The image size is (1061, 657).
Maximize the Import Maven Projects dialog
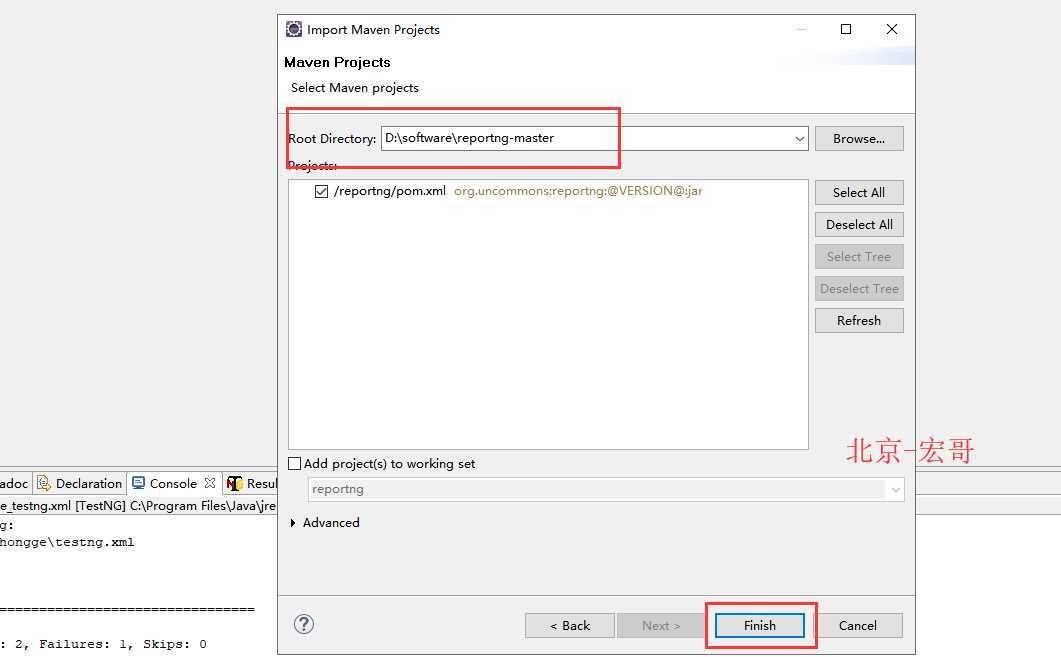point(846,29)
